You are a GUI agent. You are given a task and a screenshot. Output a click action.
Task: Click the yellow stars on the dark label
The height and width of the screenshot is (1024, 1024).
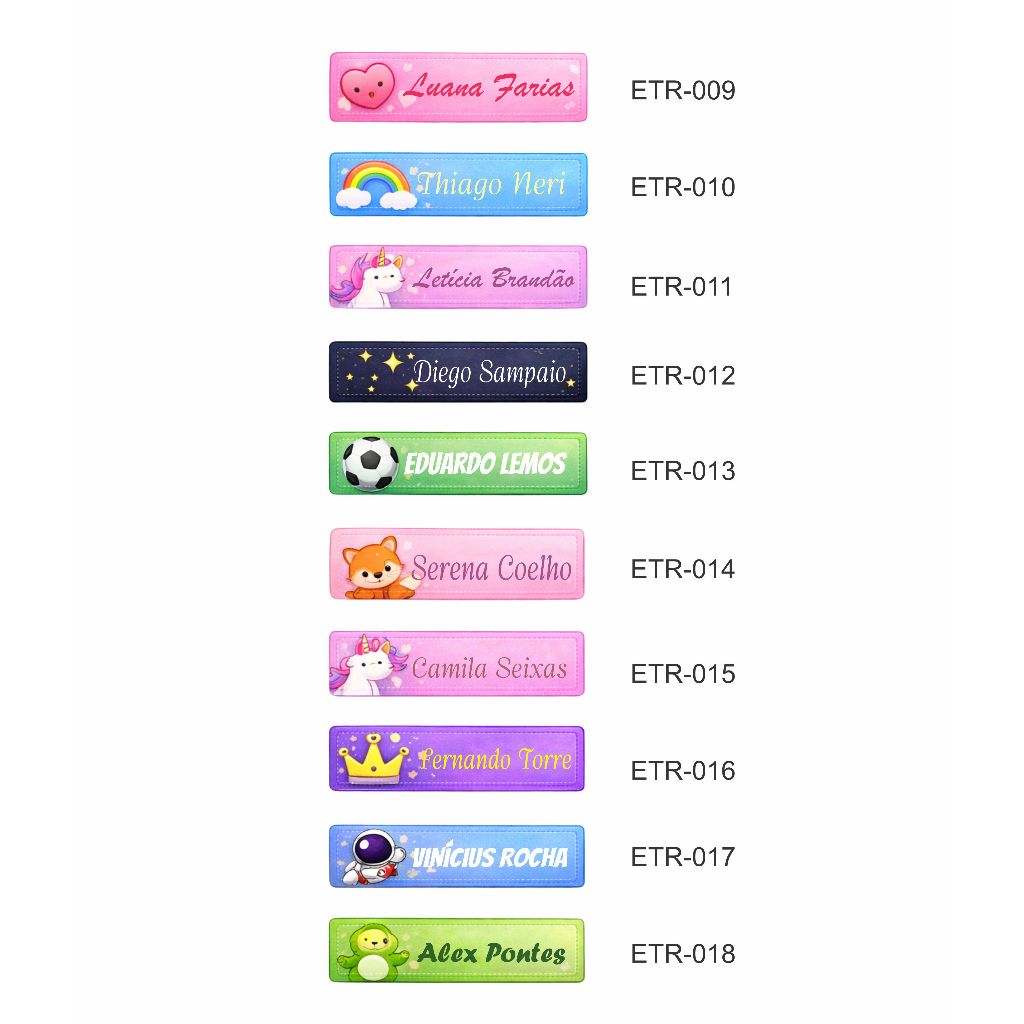[378, 368]
